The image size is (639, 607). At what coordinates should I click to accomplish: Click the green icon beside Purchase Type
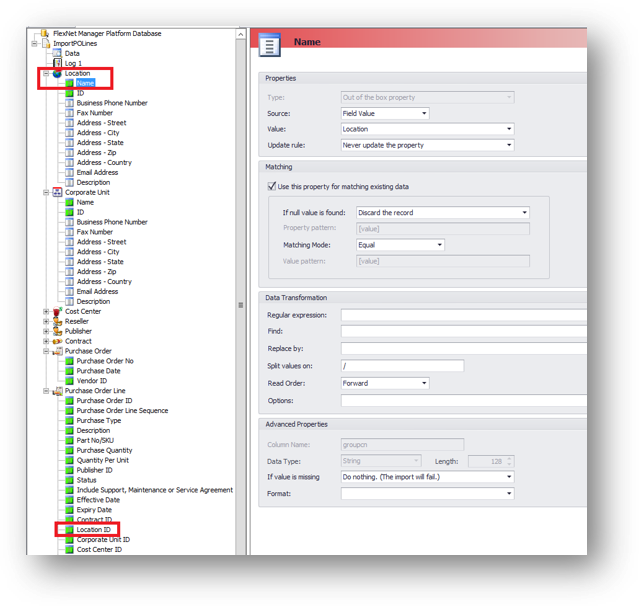point(69,420)
